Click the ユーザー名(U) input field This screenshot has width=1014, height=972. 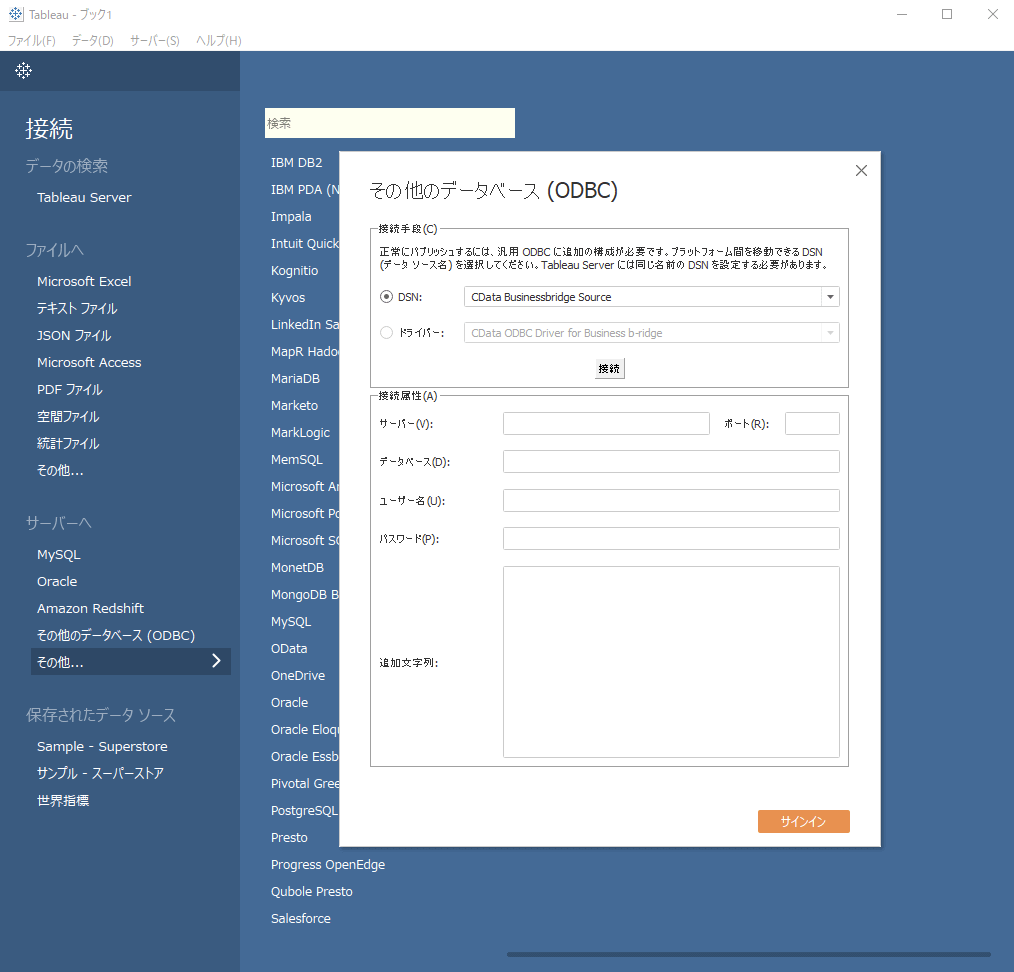[671, 501]
